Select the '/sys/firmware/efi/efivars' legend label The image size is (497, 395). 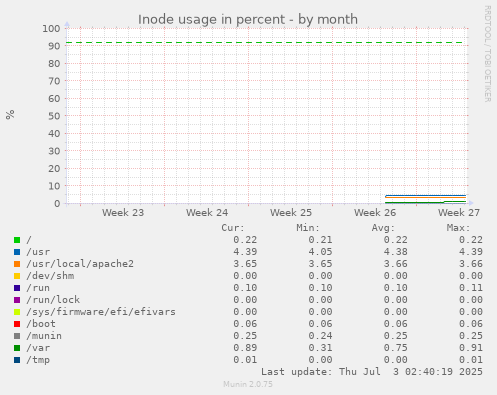[x=101, y=312]
